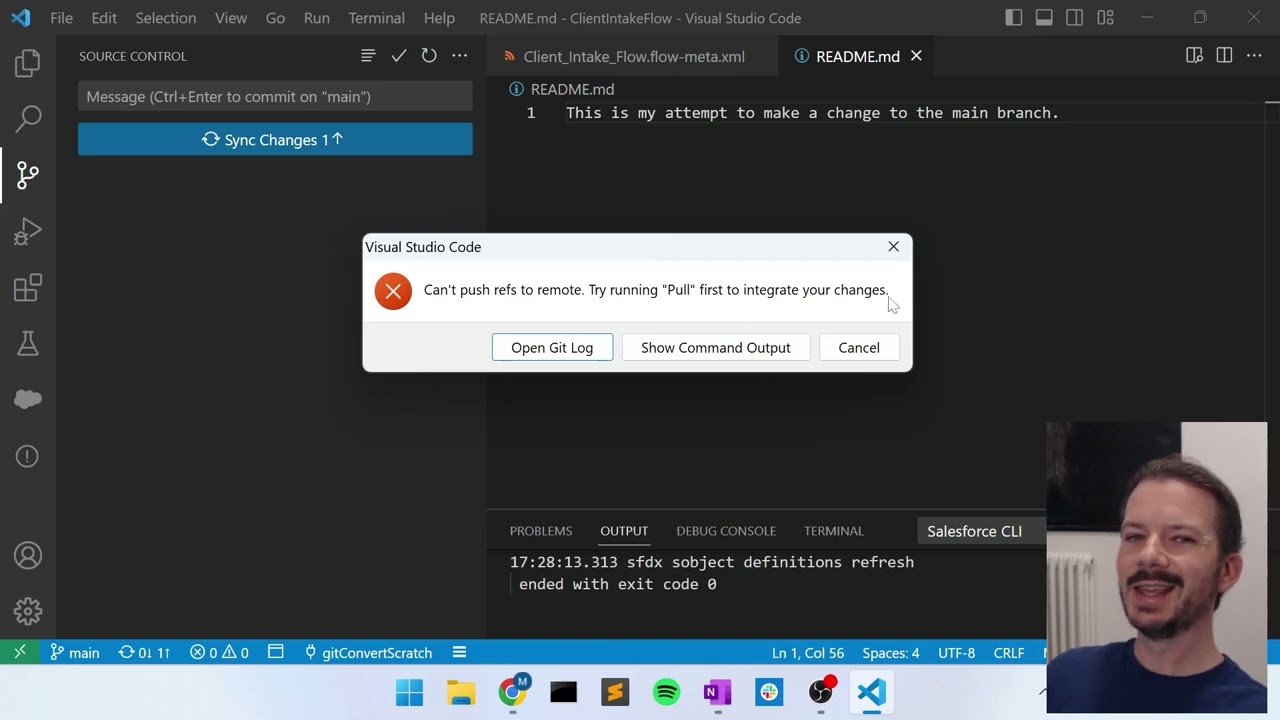Switch to the DEBUG CONSOLE tab
The height and width of the screenshot is (720, 1280).
[726, 531]
